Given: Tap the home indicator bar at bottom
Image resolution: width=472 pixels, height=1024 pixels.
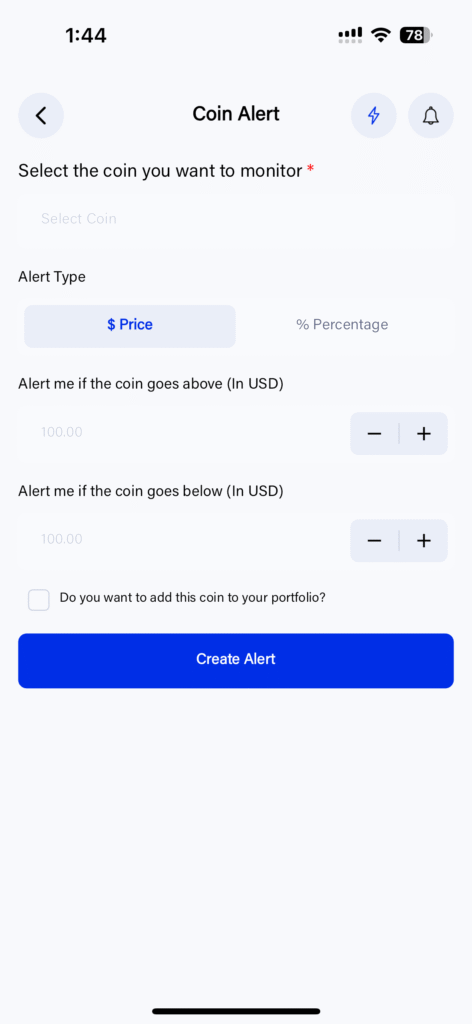Looking at the screenshot, I should click(x=236, y=1011).
